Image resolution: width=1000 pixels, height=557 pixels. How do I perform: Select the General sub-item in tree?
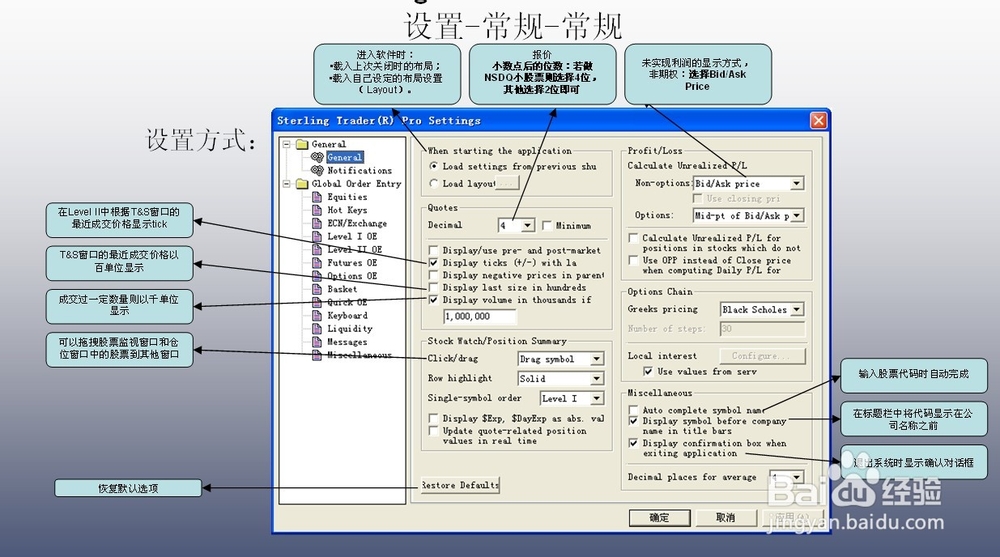[x=344, y=158]
